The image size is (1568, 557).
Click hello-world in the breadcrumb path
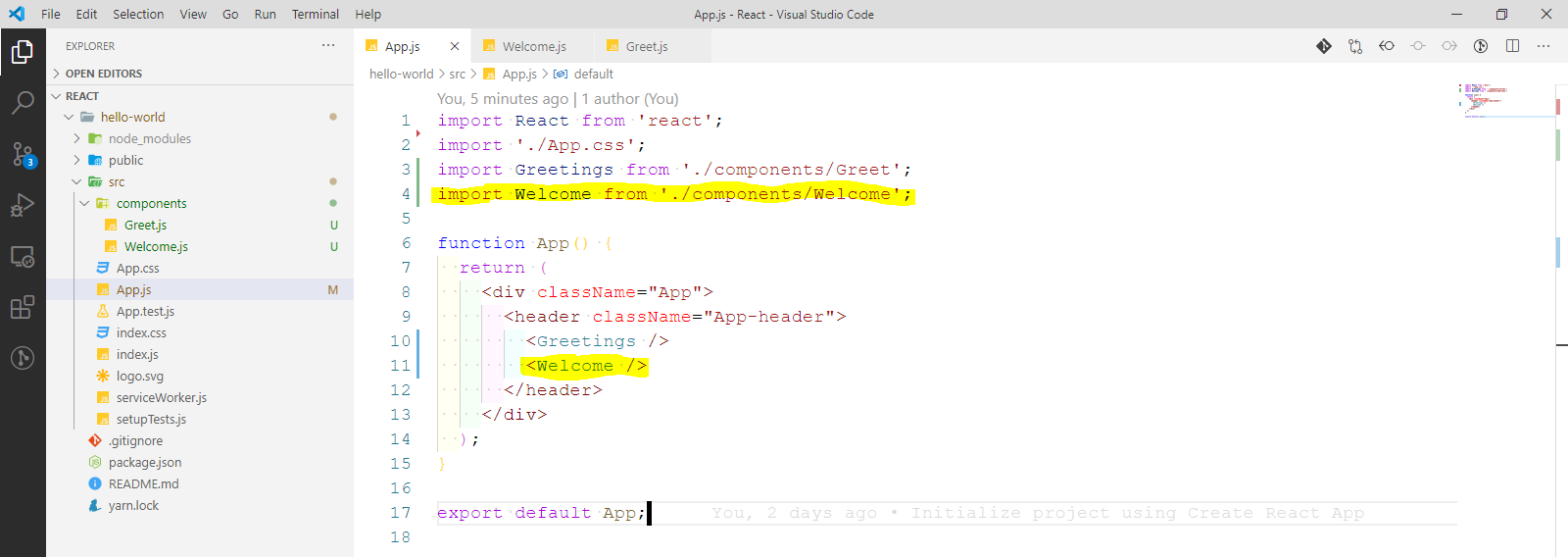(401, 74)
